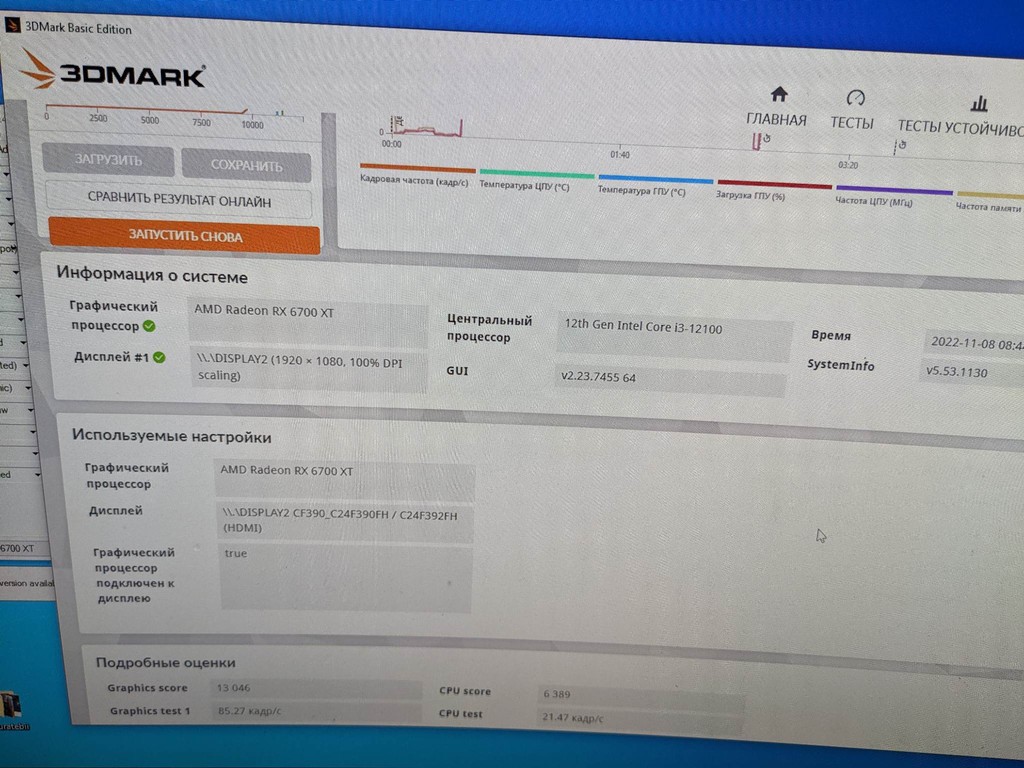Select the green Температура ЦПУ legend bar
Image resolution: width=1024 pixels, height=768 pixels.
[537, 174]
